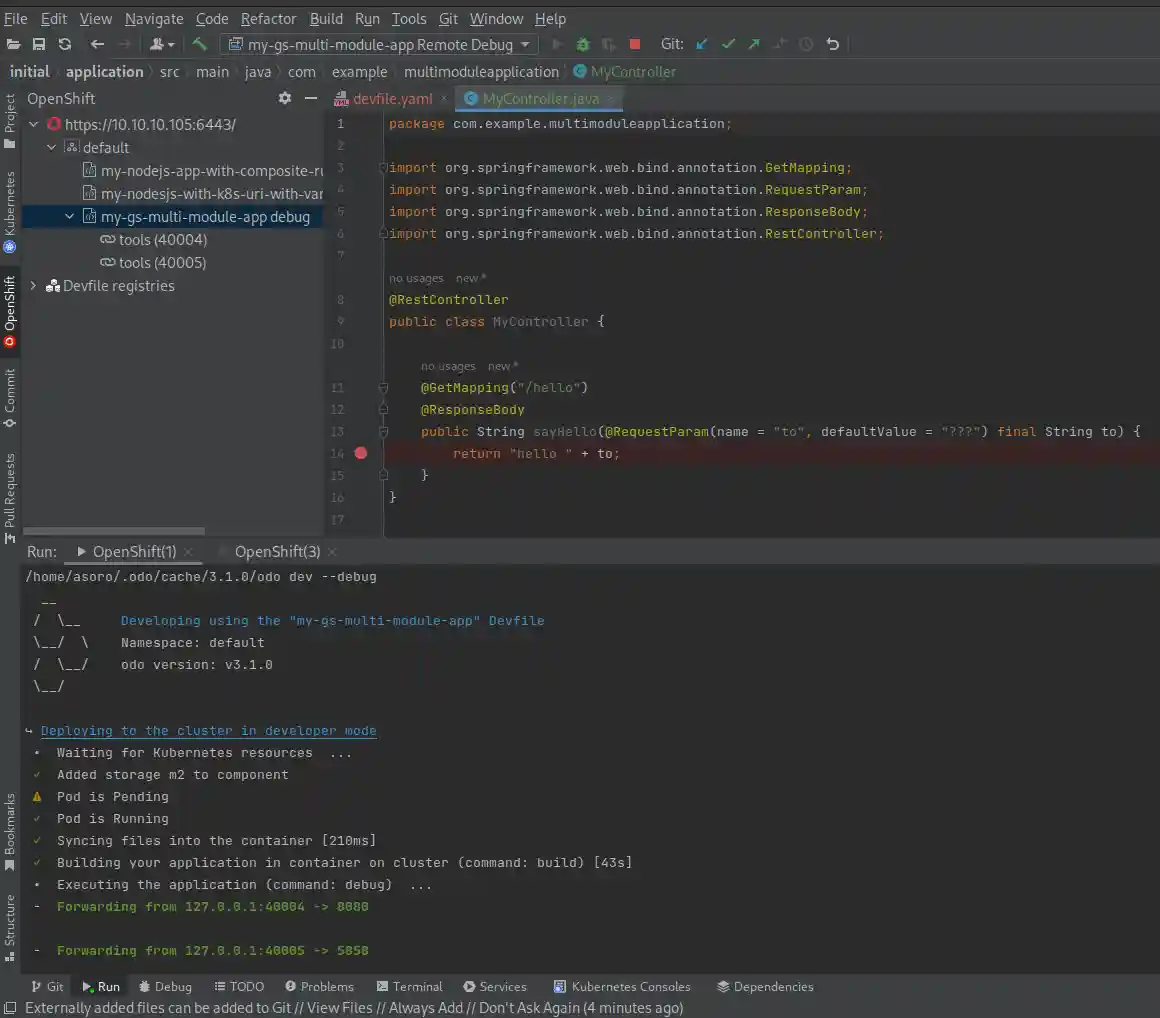Switch to the devfile.yaml editor tab
Screen dimensions: 1160x1018
pos(391,98)
